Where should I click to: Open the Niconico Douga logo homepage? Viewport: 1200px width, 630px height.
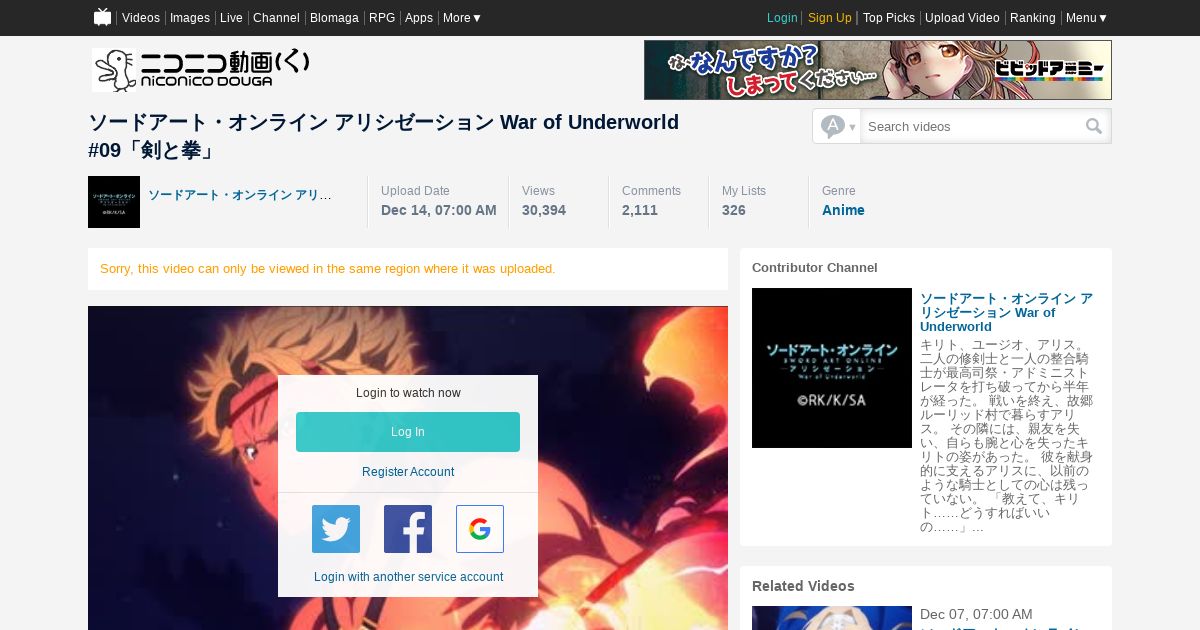click(201, 70)
